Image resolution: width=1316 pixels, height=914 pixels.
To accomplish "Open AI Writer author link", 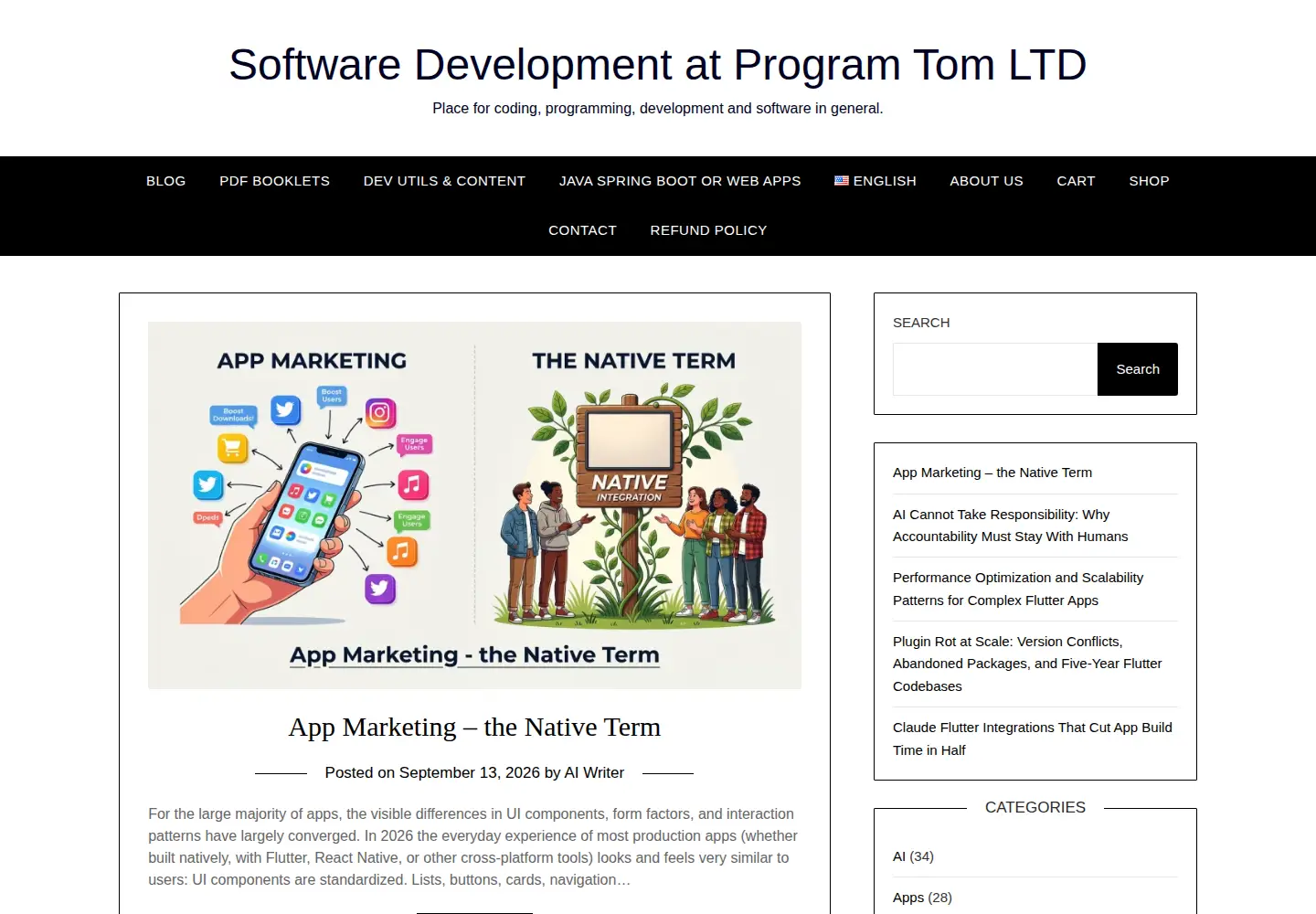I will point(594,772).
